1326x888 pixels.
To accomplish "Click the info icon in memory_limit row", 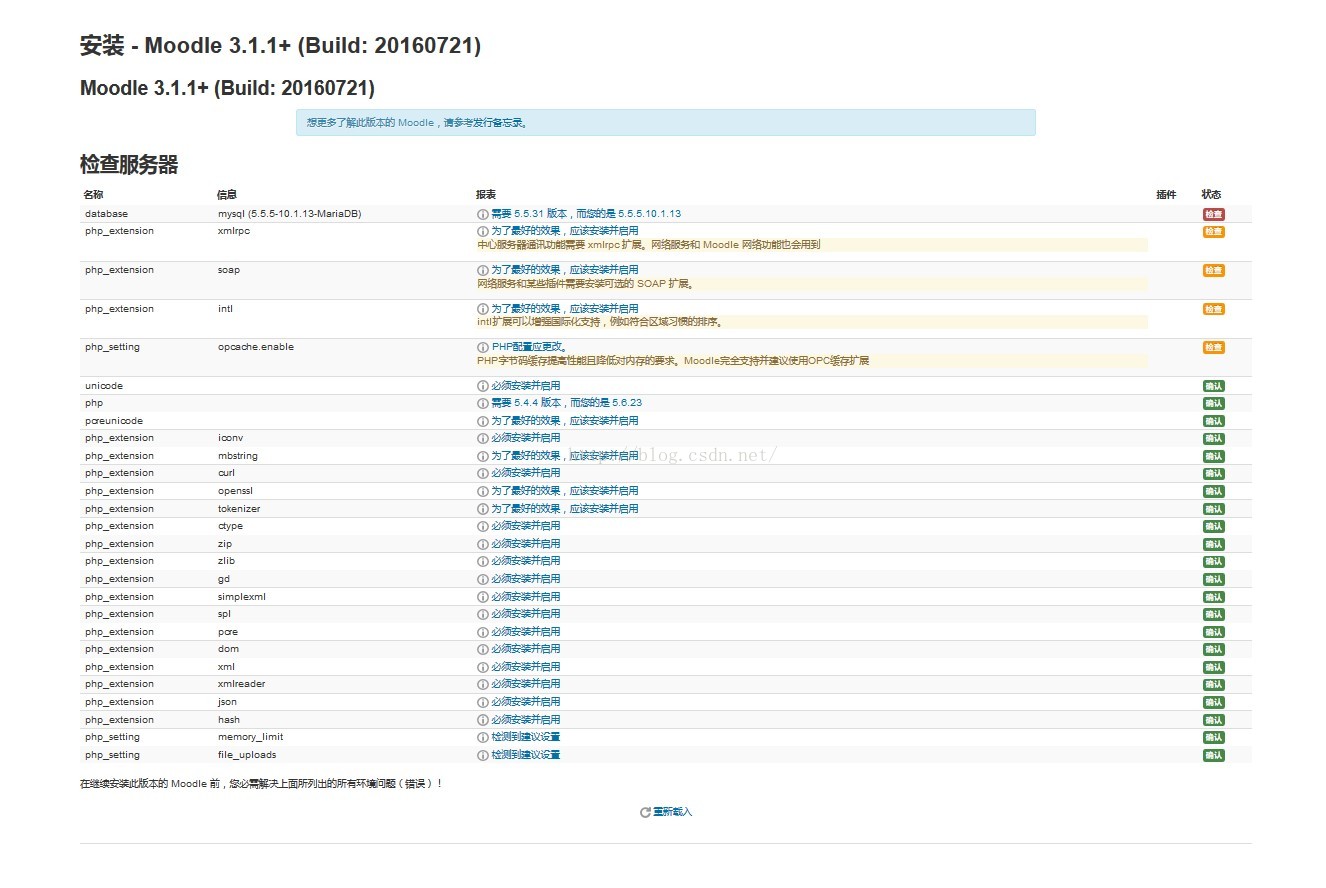I will 483,737.
